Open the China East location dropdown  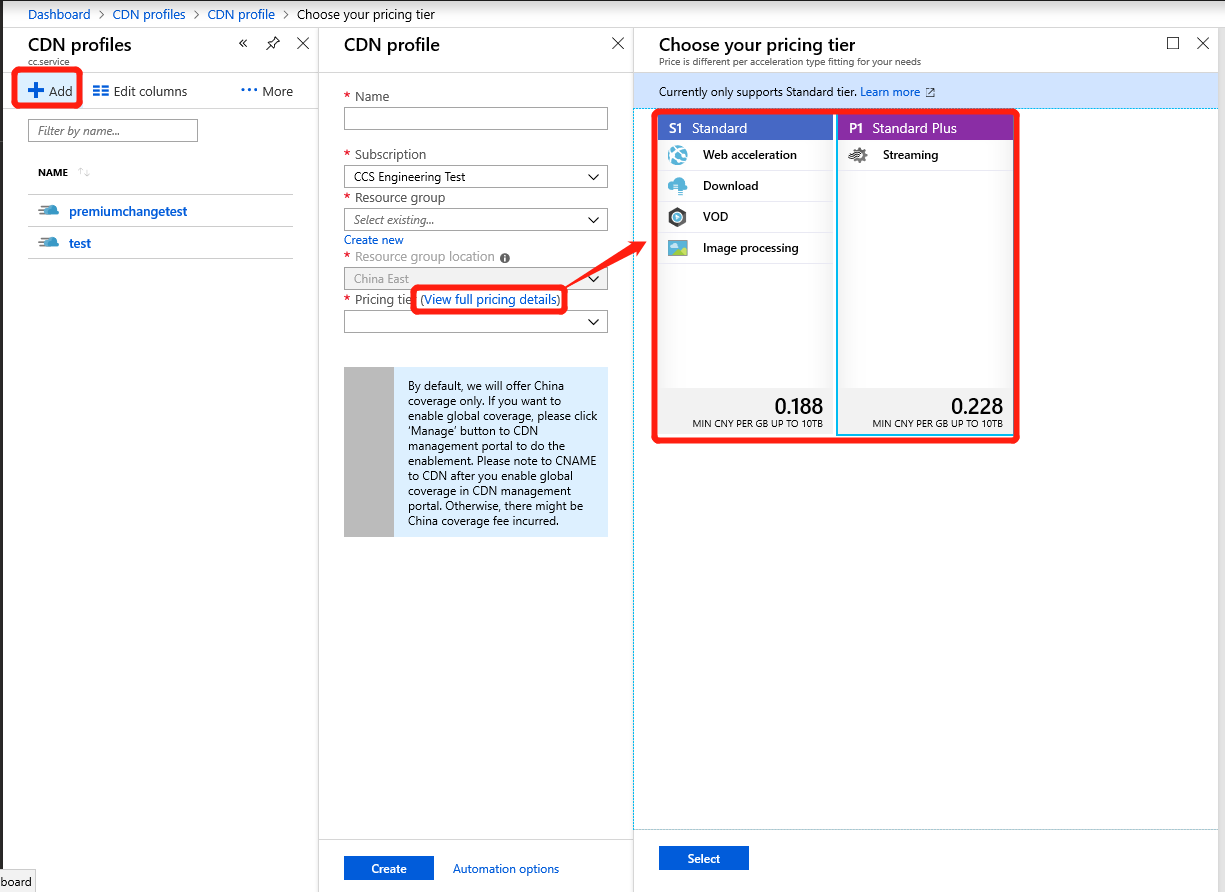[476, 279]
